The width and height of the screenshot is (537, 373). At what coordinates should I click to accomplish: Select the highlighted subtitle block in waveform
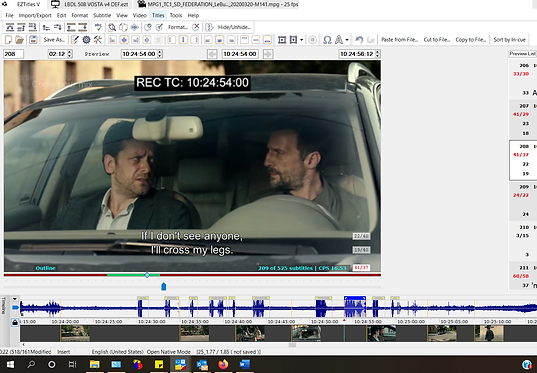click(355, 307)
